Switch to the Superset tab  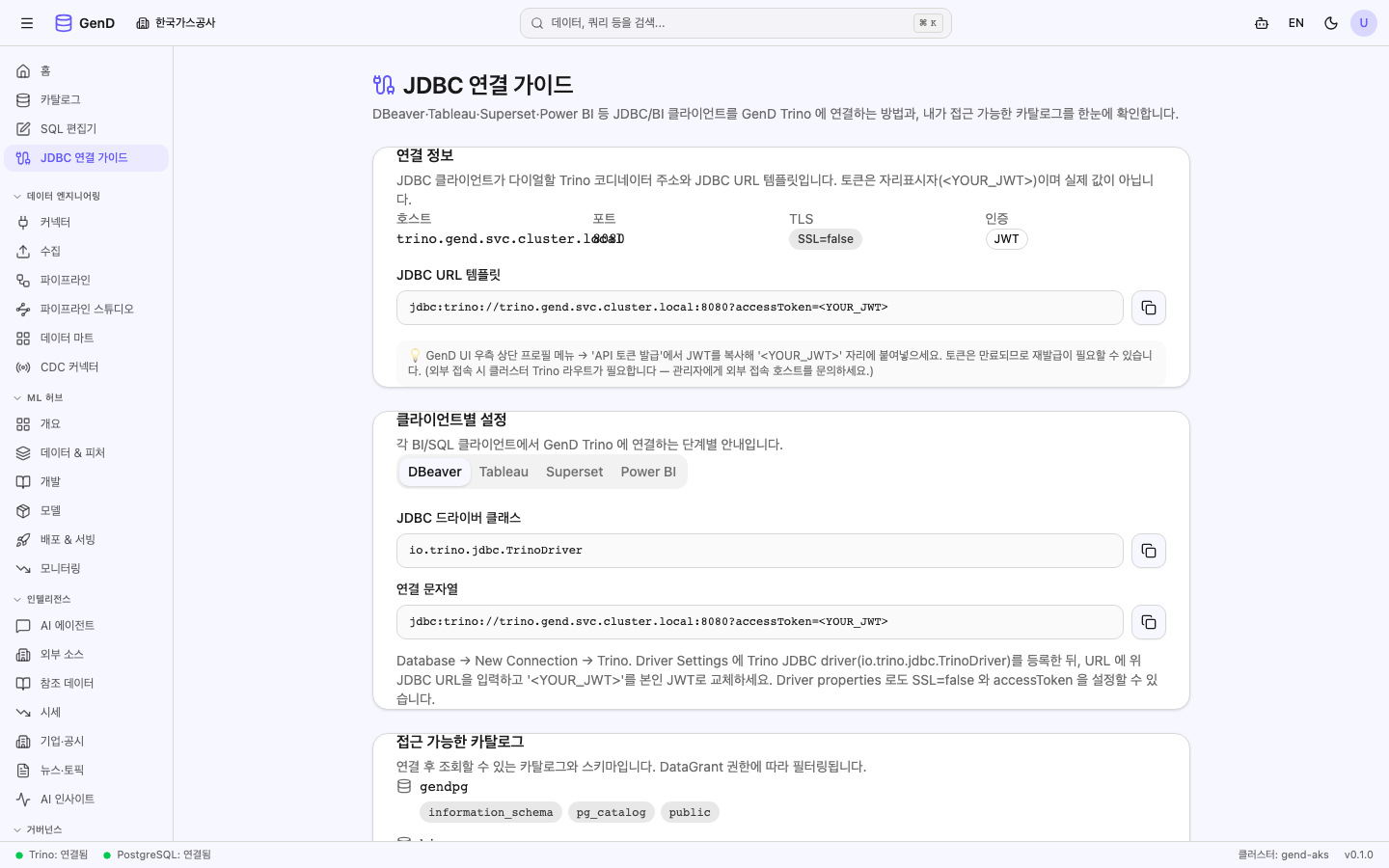[x=574, y=472]
